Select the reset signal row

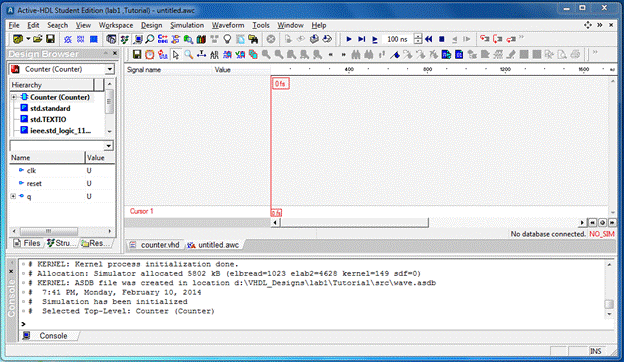[x=62, y=183]
